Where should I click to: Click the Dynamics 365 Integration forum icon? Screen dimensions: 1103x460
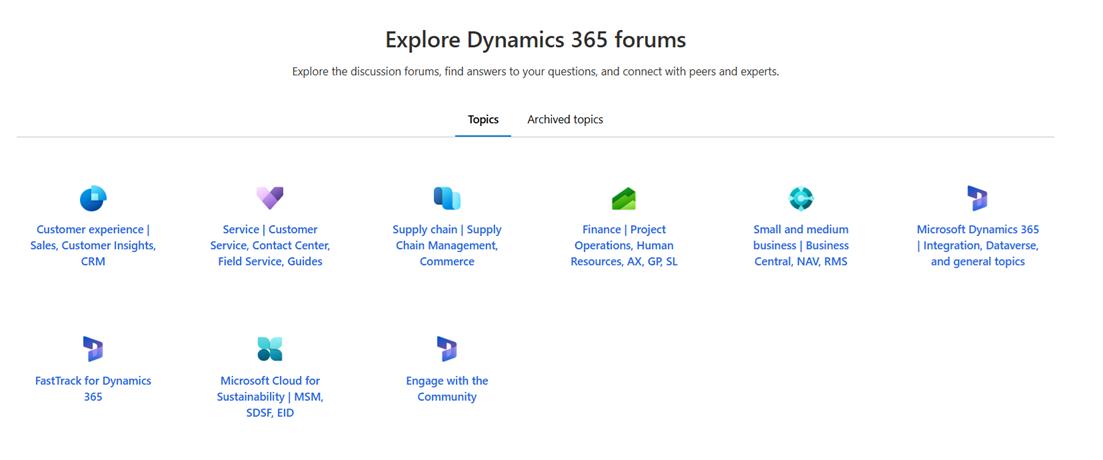click(x=977, y=198)
